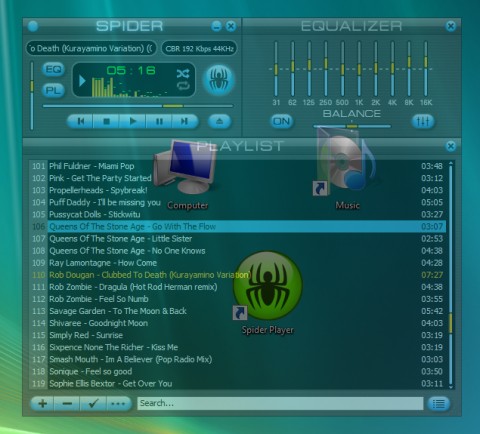The width and height of the screenshot is (480, 434).
Task: Toggle the PL playlist panel button
Action: (x=53, y=90)
